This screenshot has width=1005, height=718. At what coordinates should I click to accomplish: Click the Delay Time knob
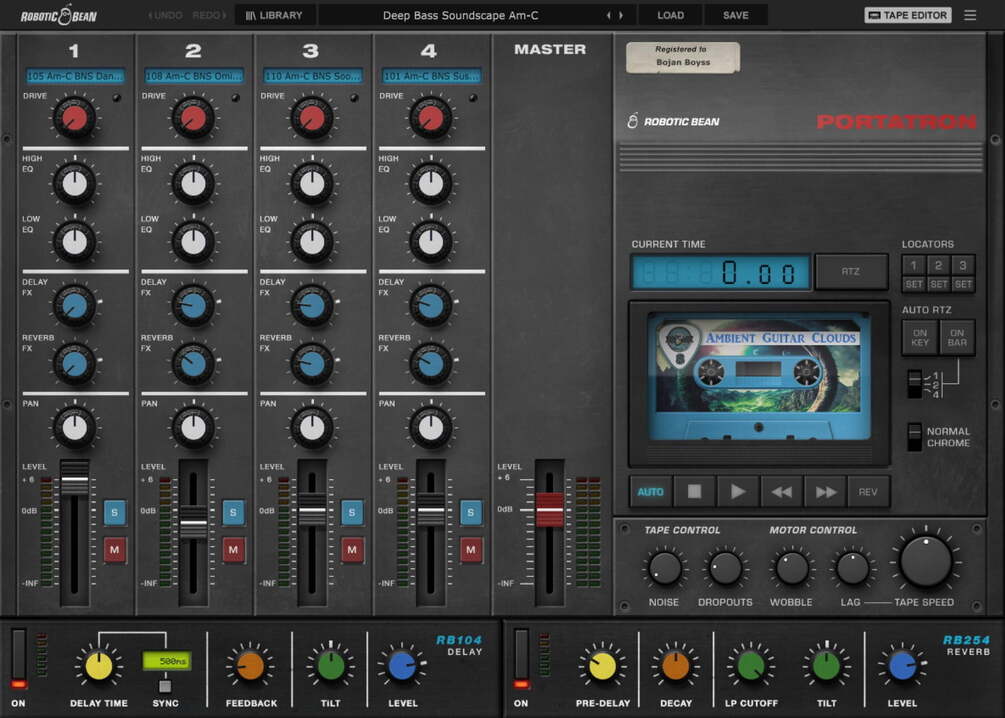(99, 666)
